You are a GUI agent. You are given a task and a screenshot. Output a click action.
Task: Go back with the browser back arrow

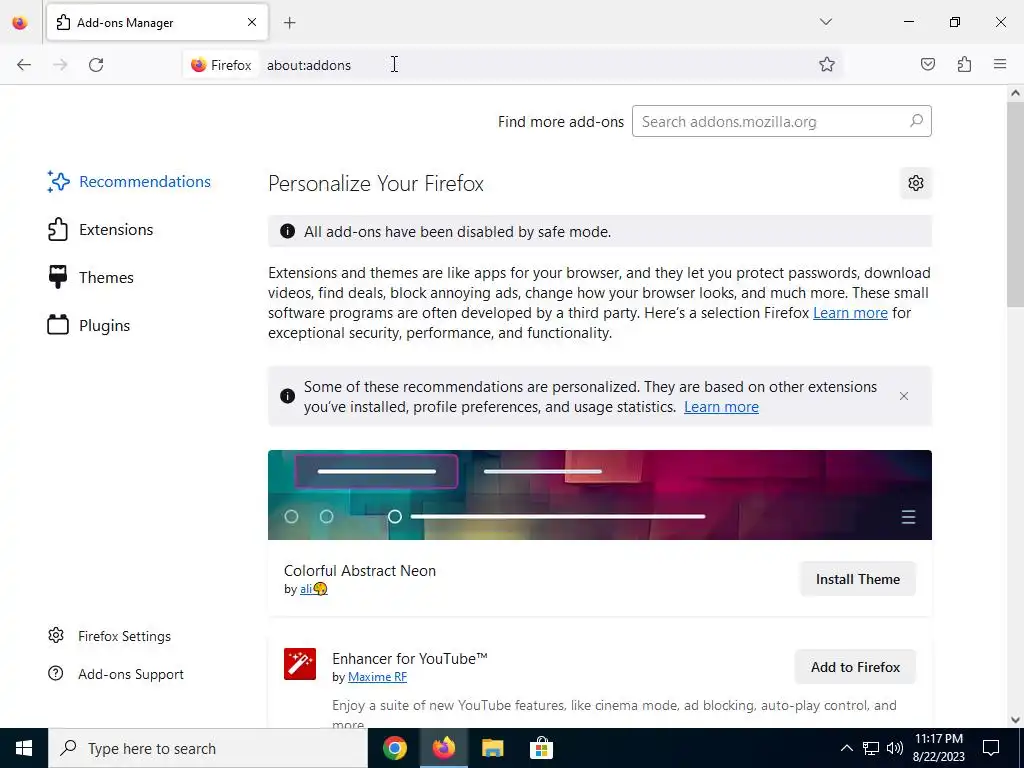(x=24, y=65)
